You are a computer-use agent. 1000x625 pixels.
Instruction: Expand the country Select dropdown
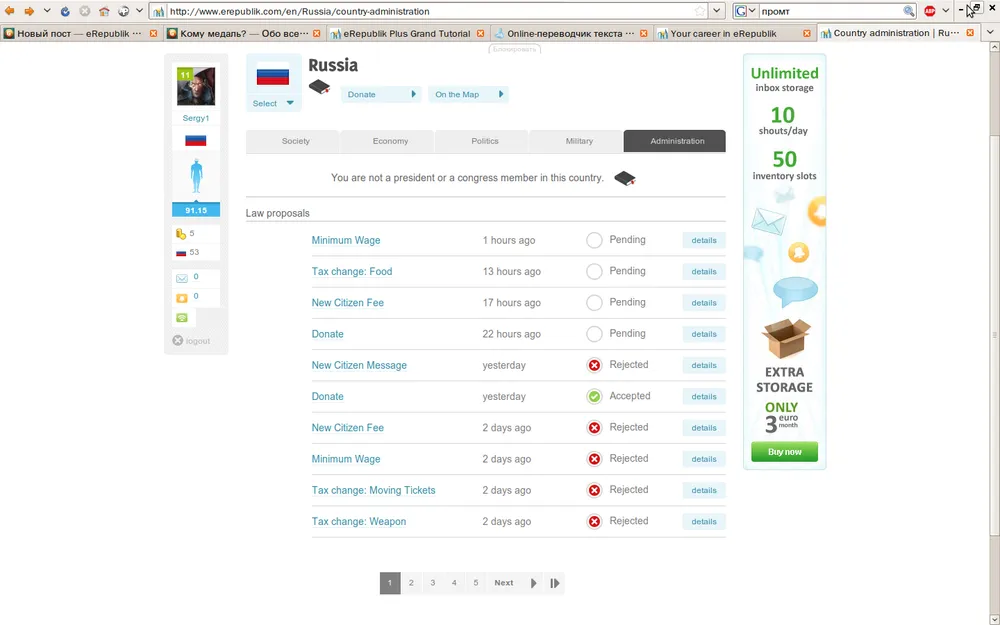pyautogui.click(x=274, y=103)
